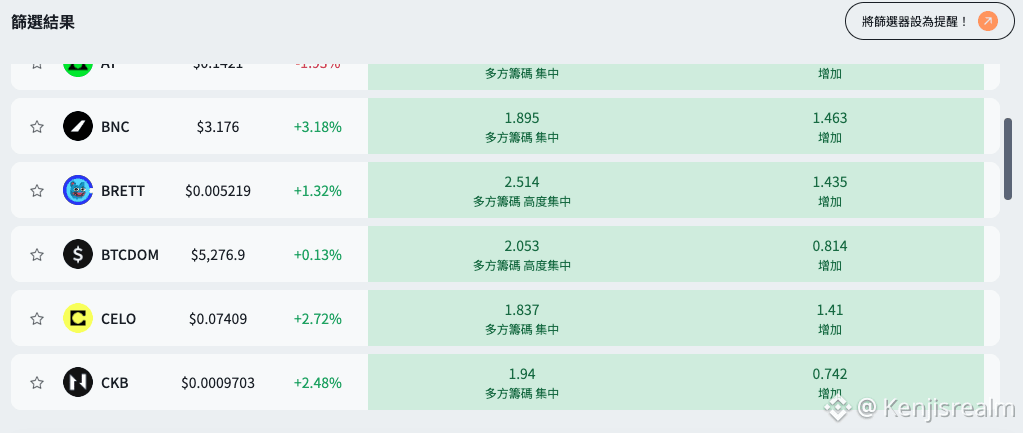Open the BTCDOM coin name link

tap(130, 255)
